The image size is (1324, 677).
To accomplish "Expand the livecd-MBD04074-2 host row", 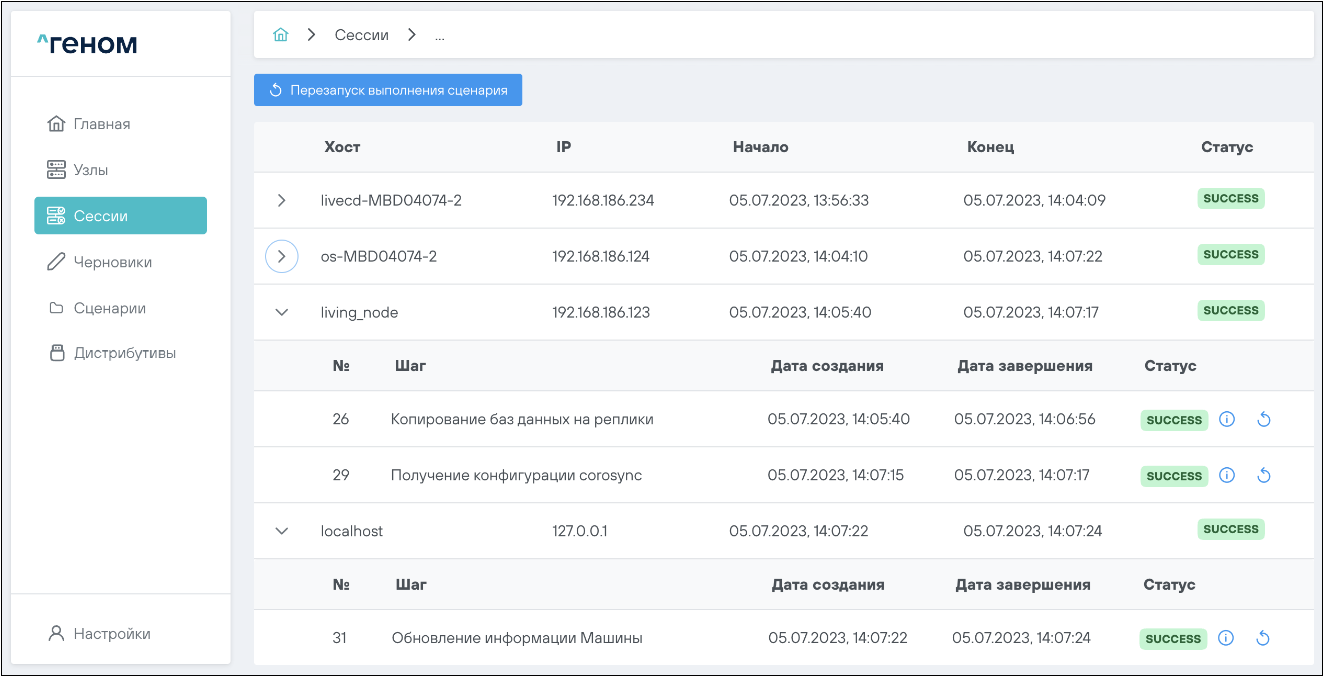I will pyautogui.click(x=282, y=201).
